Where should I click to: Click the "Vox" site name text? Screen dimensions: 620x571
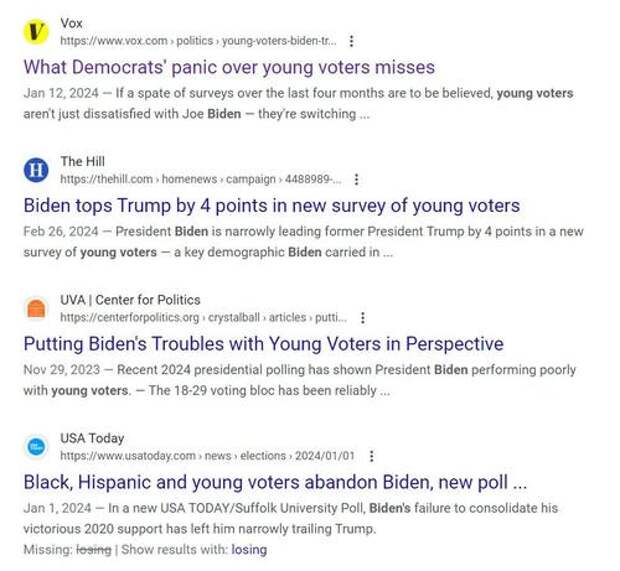coord(72,23)
